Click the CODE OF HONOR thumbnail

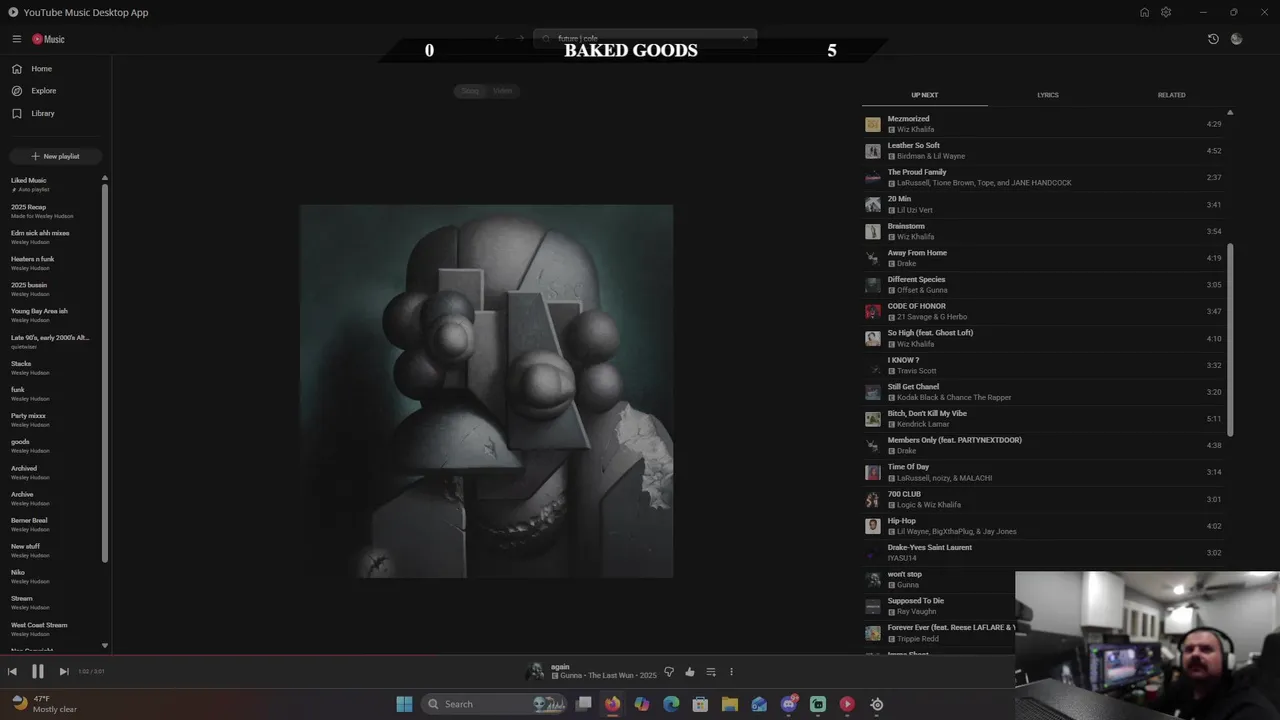coord(873,312)
